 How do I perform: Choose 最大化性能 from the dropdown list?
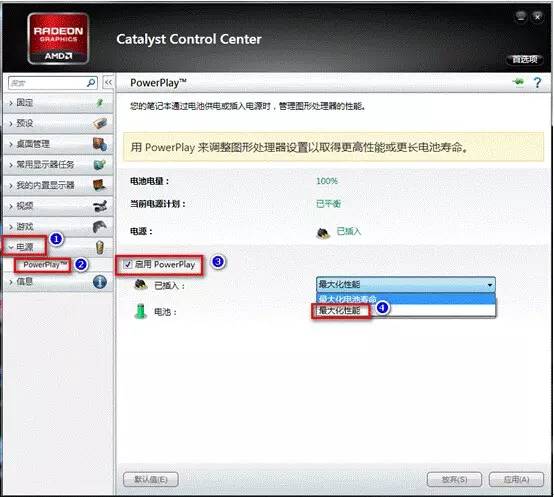pyautogui.click(x=406, y=310)
